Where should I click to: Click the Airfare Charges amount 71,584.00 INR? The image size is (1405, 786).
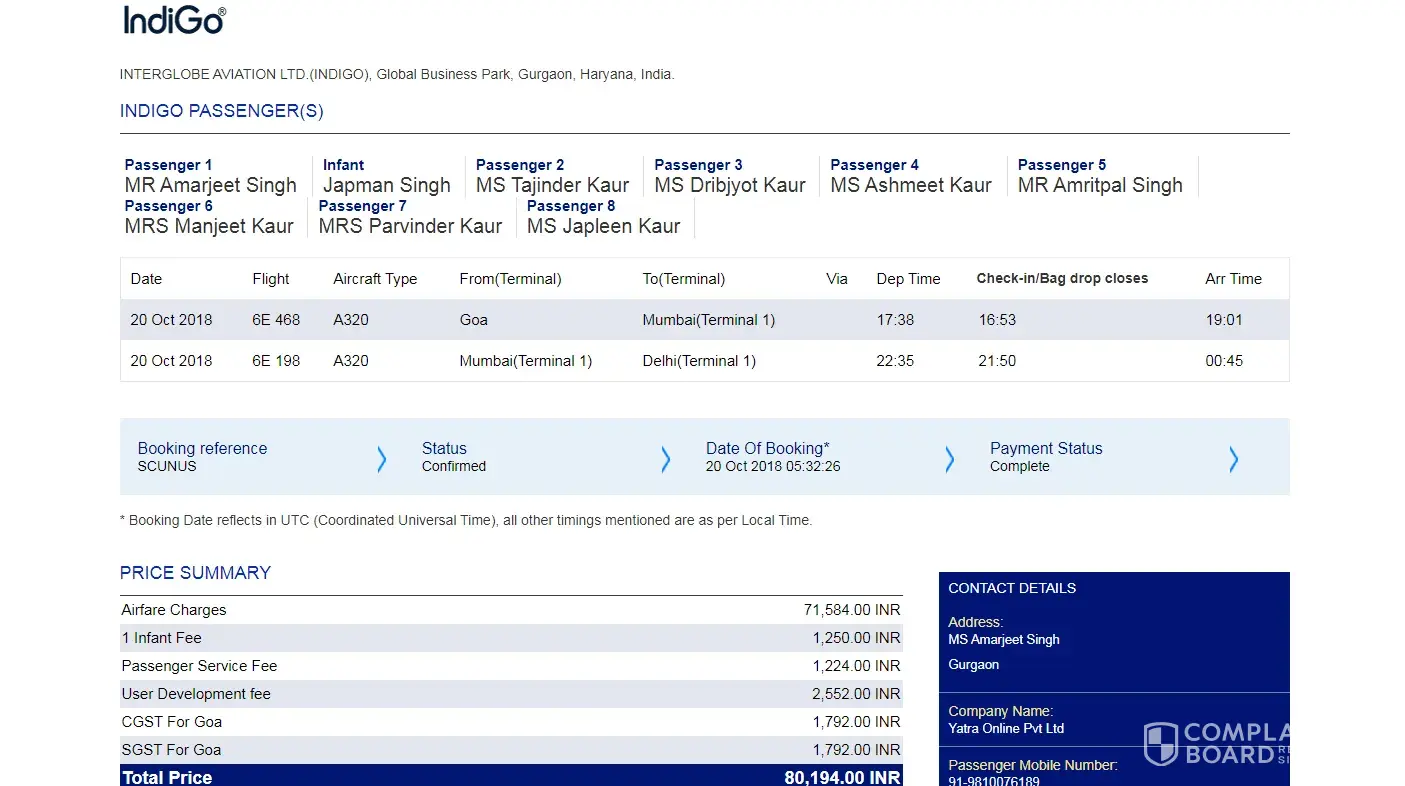pos(852,610)
